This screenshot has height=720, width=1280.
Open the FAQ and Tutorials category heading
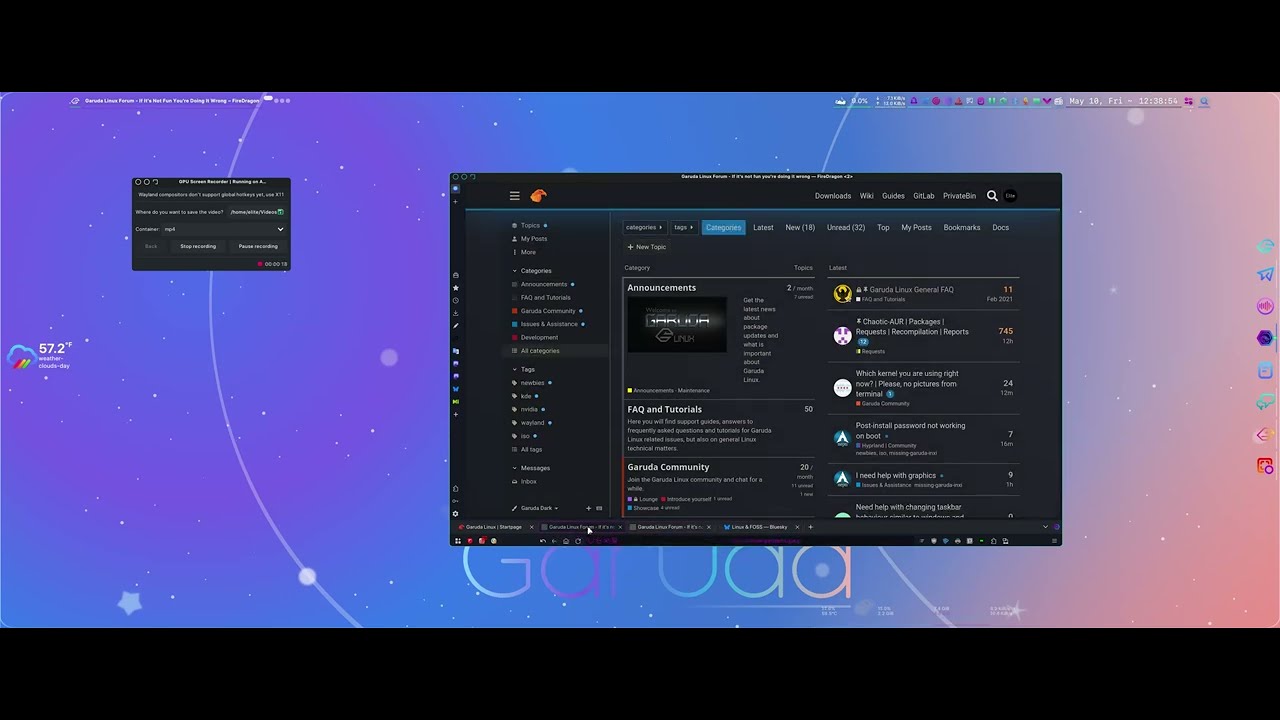tap(664, 409)
